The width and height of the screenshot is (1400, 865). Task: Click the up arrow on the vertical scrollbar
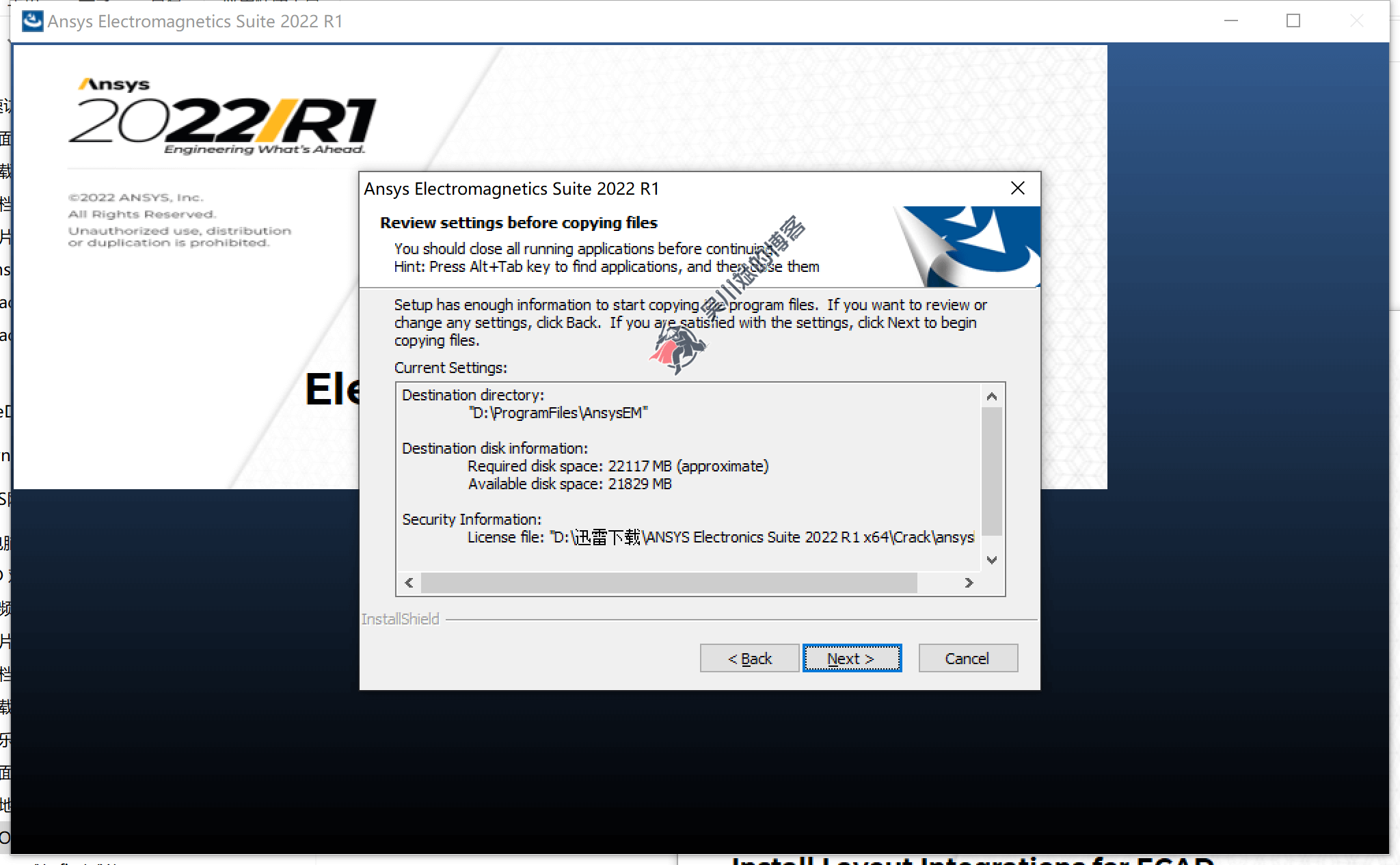[993, 395]
